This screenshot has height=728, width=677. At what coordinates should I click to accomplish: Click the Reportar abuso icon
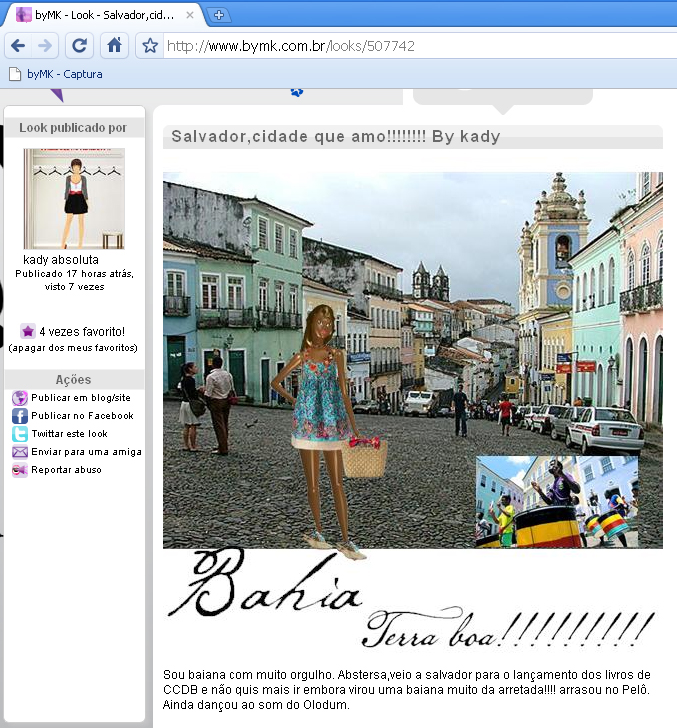click(x=19, y=470)
